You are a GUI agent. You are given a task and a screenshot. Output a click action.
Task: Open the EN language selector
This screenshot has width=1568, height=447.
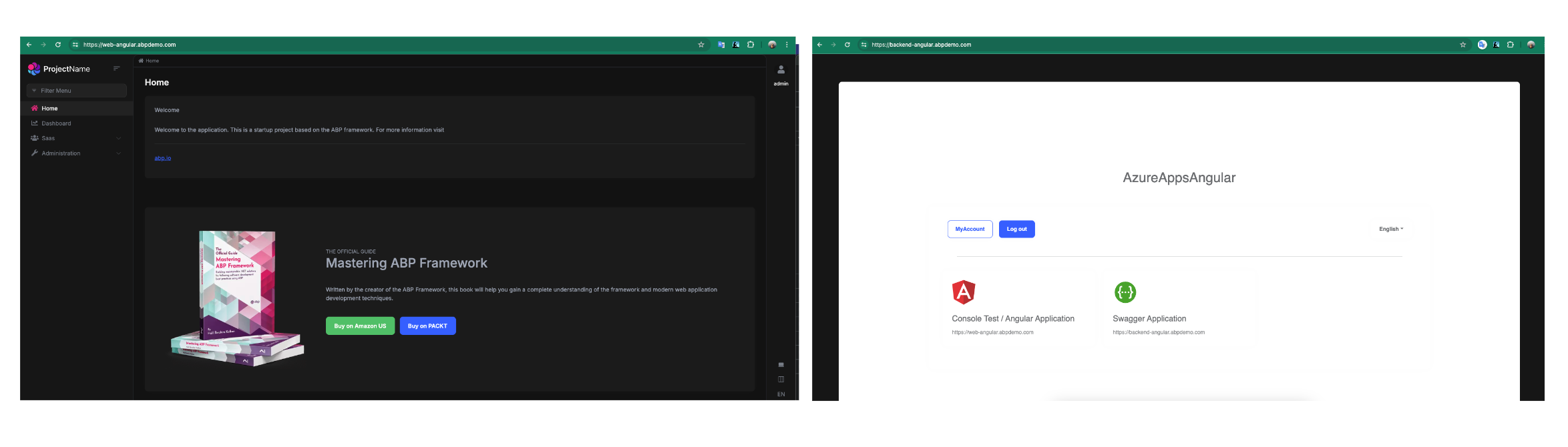781,394
